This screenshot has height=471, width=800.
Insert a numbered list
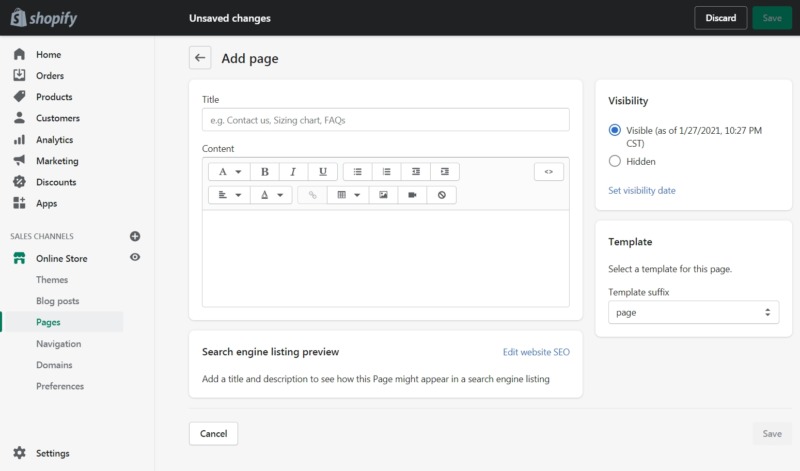click(387, 172)
